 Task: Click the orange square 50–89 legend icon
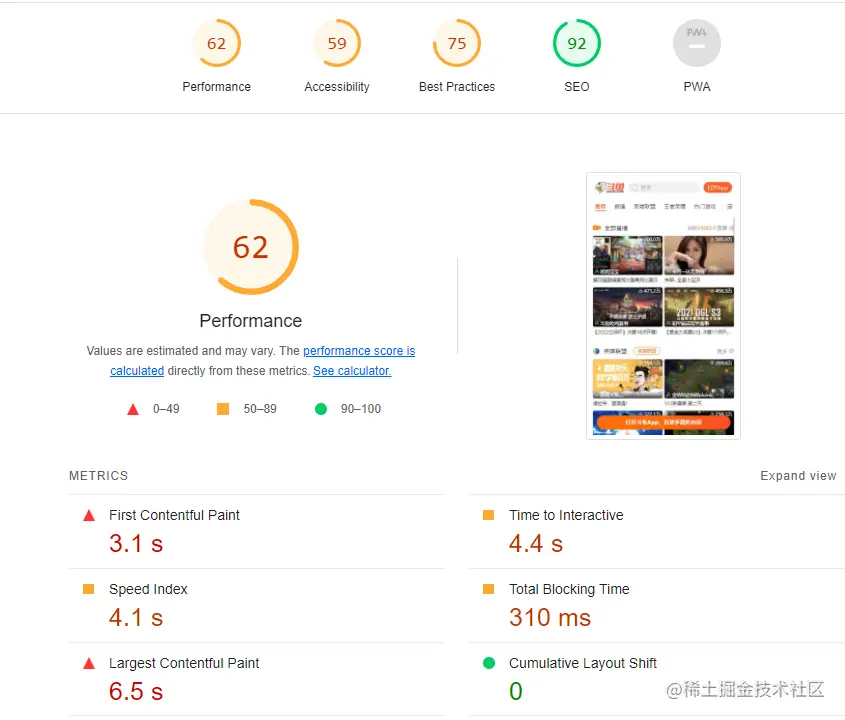[223, 409]
